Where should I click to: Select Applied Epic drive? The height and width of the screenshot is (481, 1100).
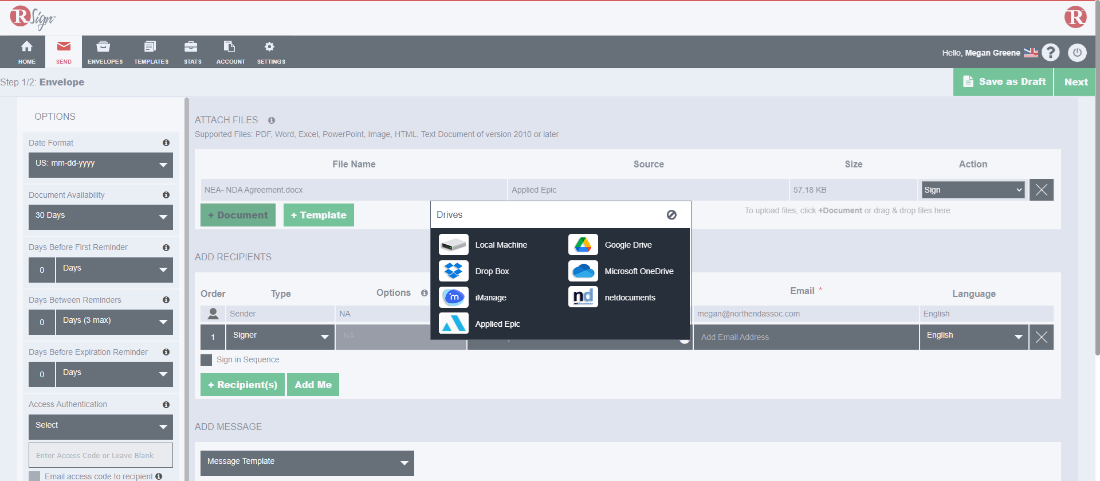479,324
